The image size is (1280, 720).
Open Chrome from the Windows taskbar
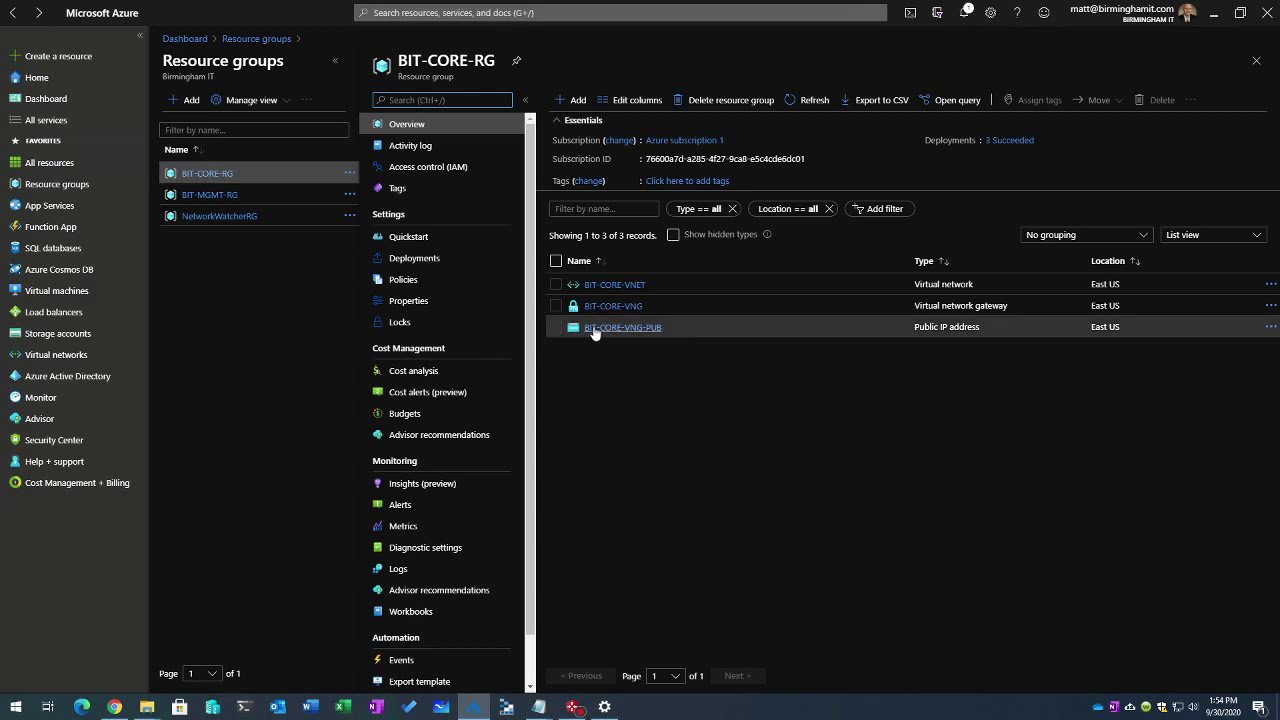114,707
